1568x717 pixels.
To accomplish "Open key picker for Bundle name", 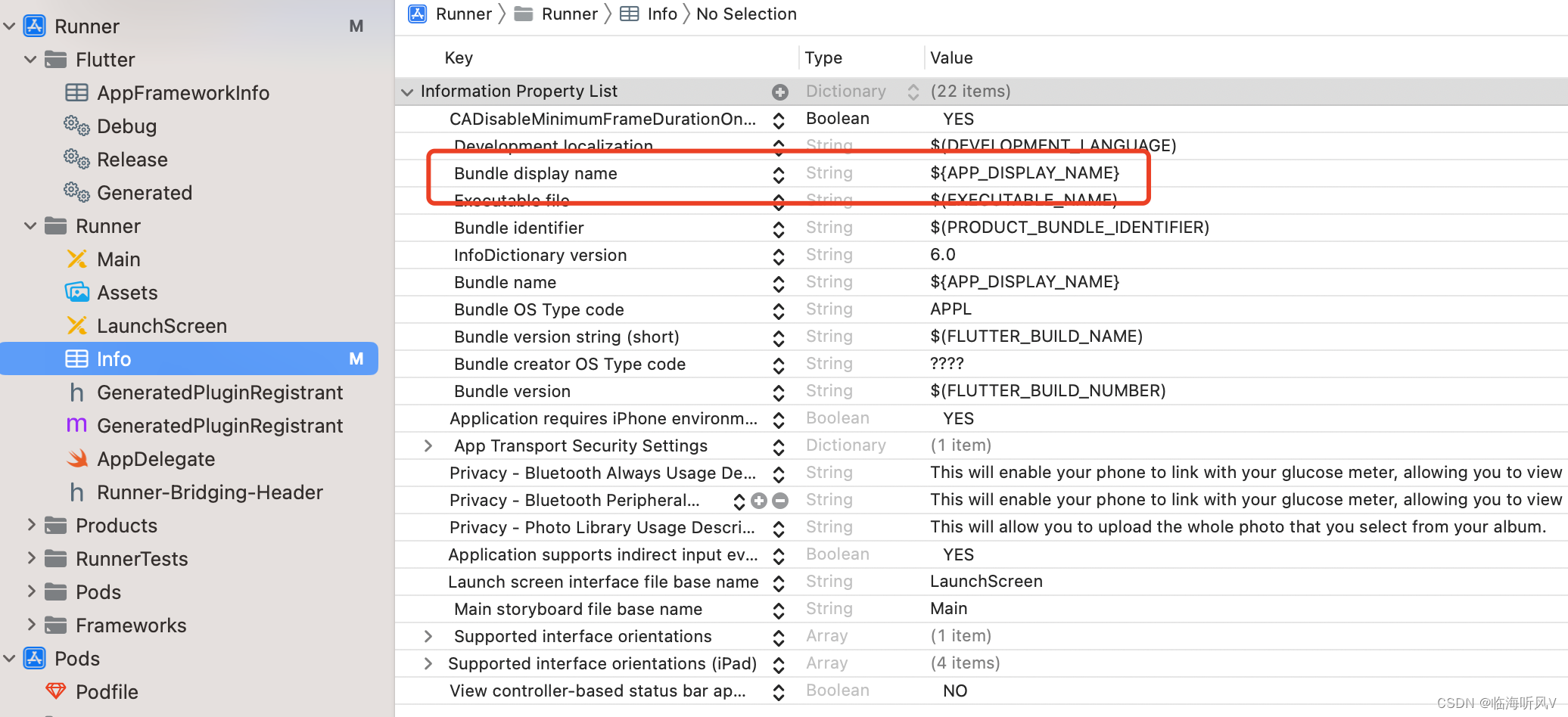I will [779, 284].
